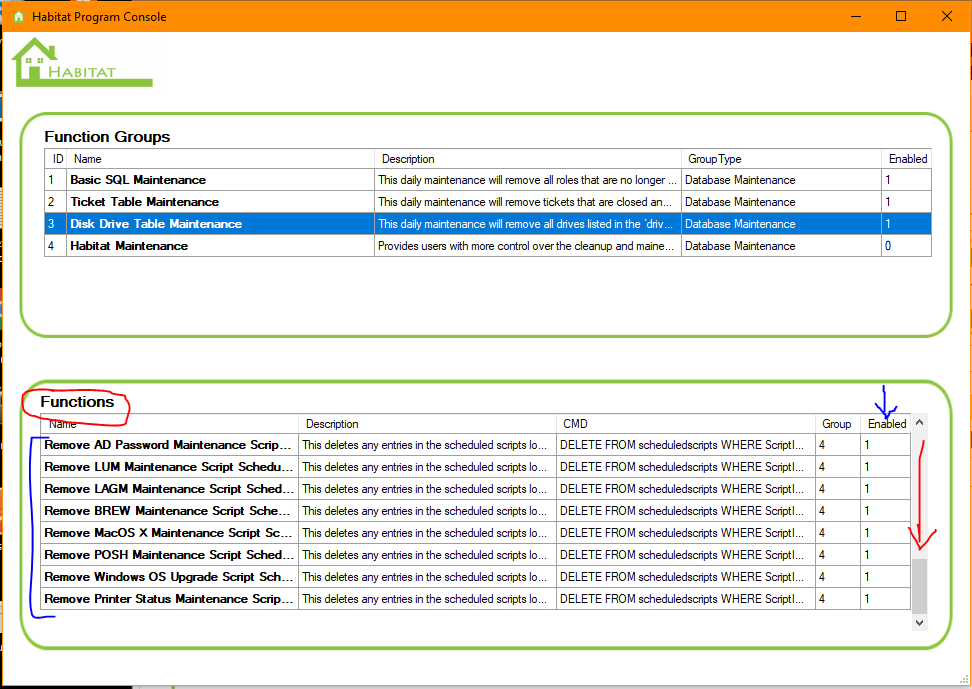Click the title bar Habitat app icon
Image resolution: width=972 pixels, height=689 pixels.
[x=18, y=17]
